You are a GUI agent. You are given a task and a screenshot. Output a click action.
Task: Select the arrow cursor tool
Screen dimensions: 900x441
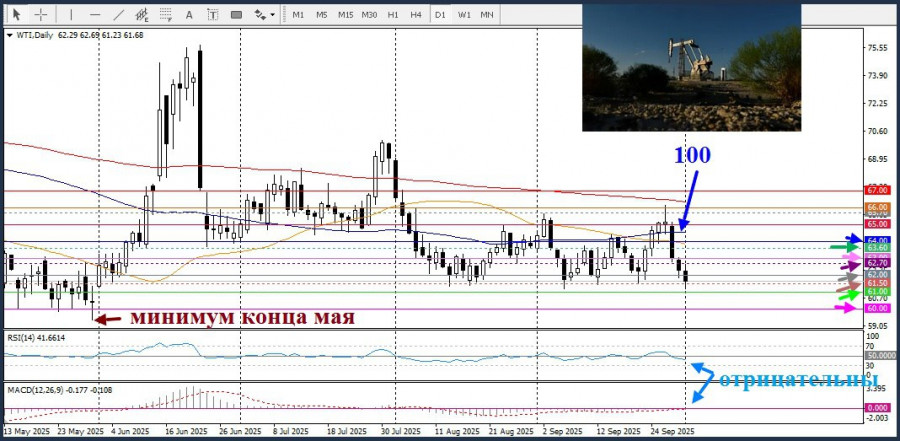coord(16,15)
